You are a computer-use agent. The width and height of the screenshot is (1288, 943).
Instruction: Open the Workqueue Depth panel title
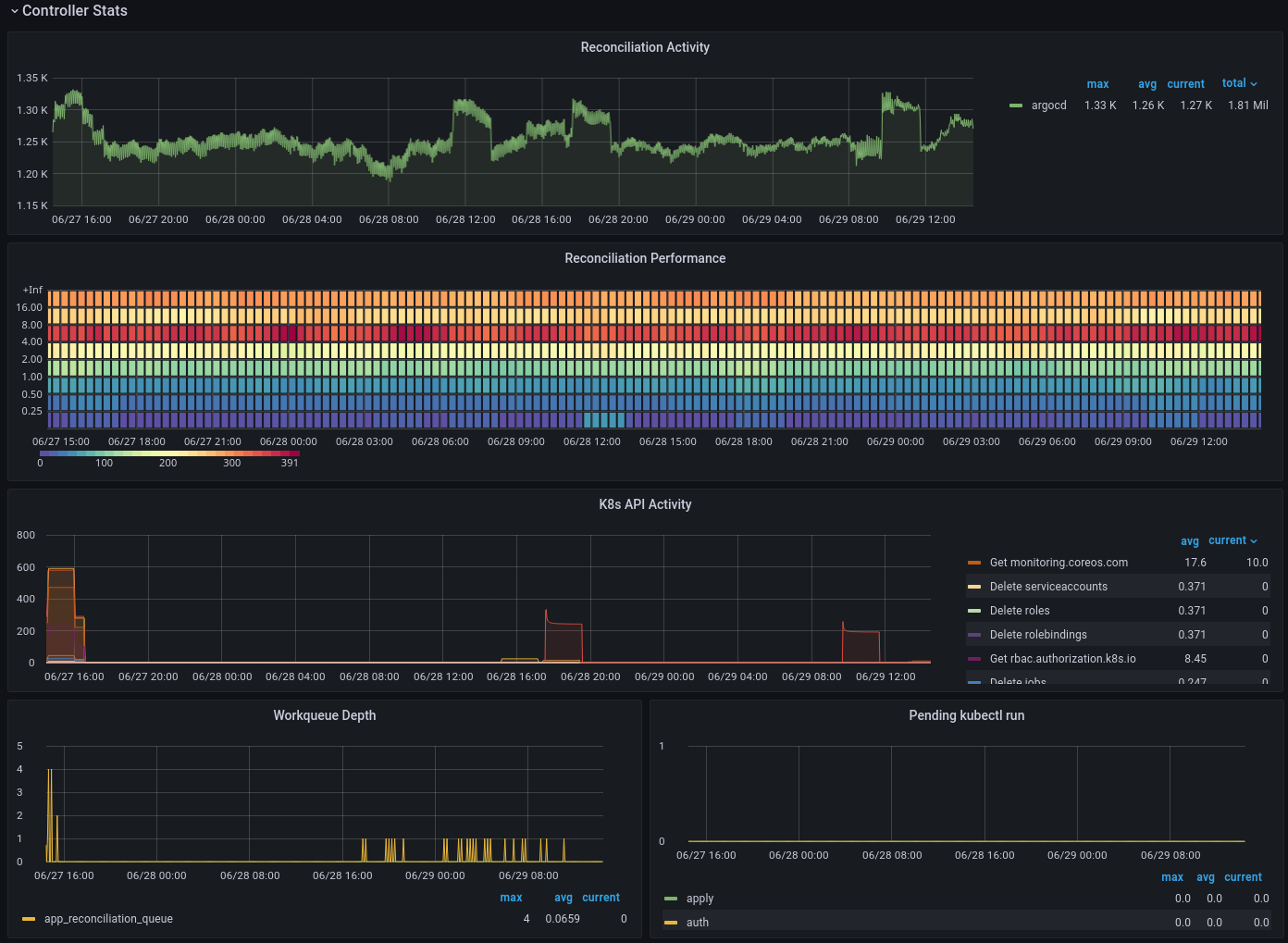click(x=325, y=715)
